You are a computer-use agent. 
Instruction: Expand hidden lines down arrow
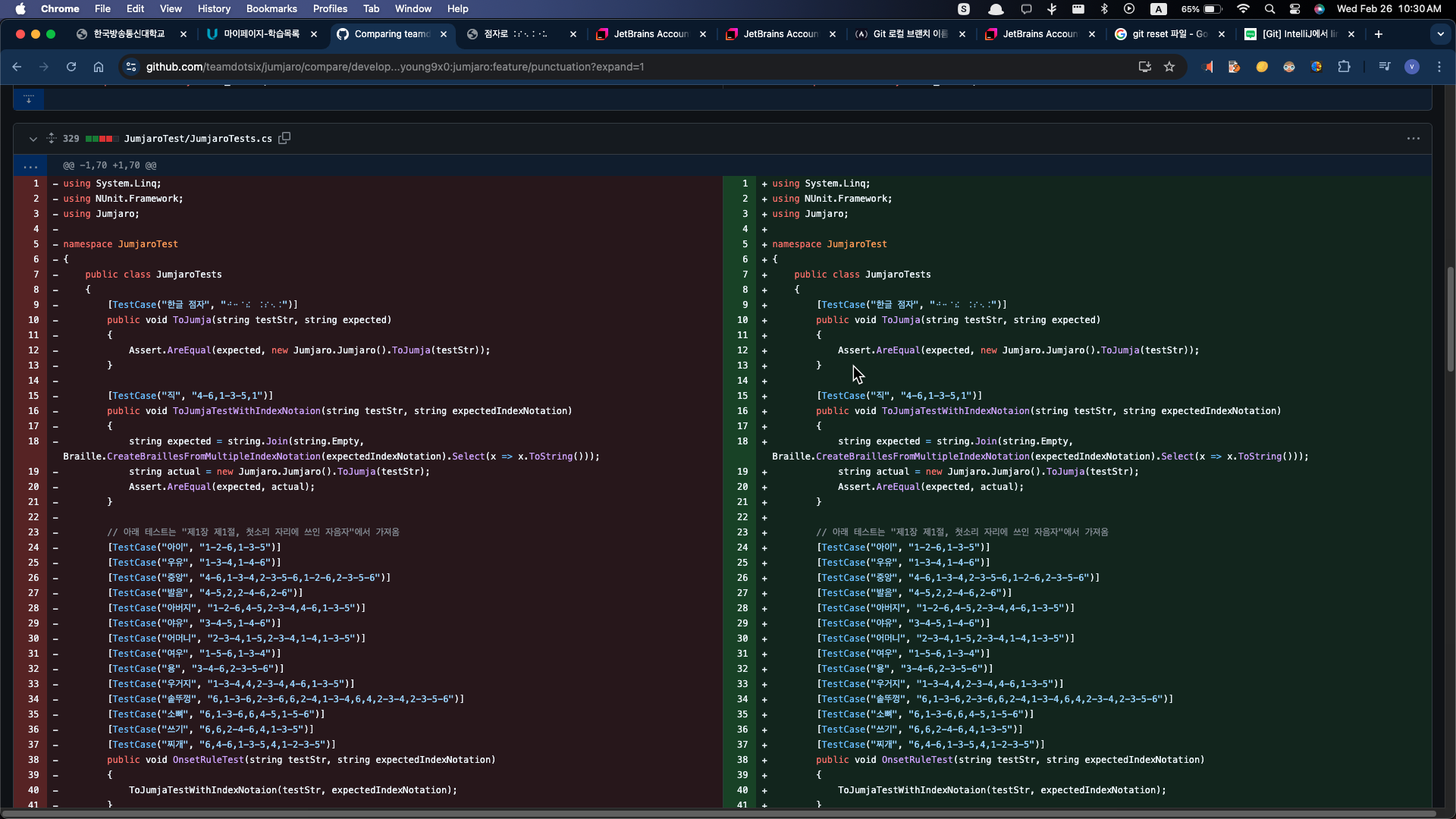click(x=29, y=99)
